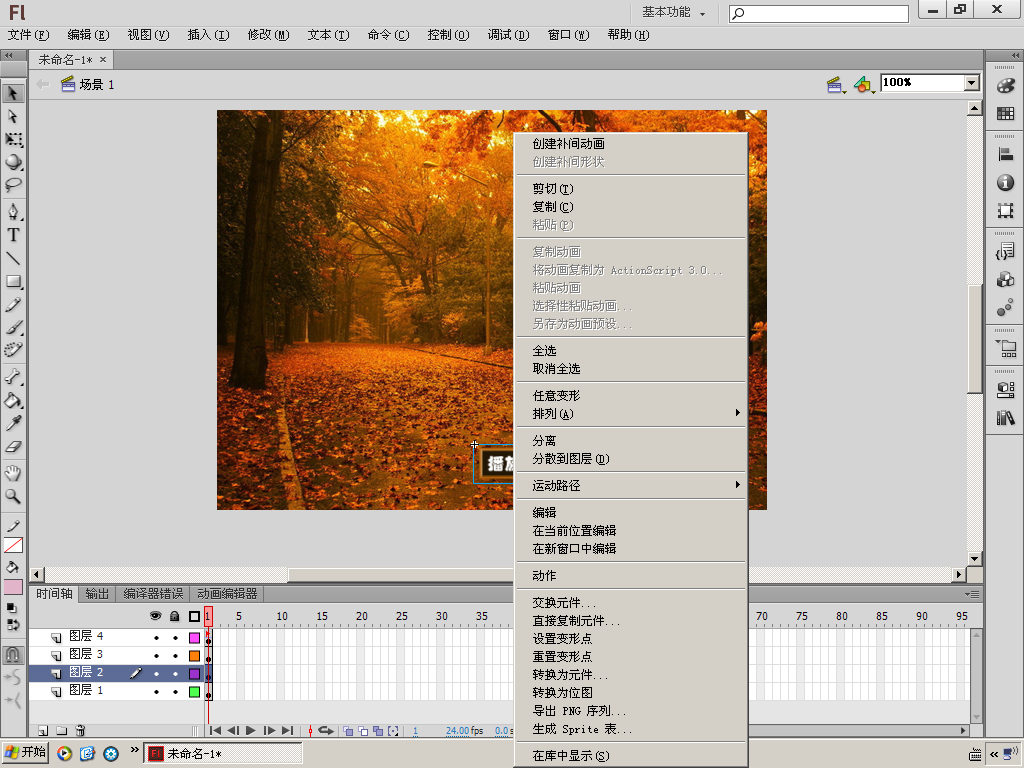Open the 100% zoom dropdown
The image size is (1024, 768).
(972, 83)
